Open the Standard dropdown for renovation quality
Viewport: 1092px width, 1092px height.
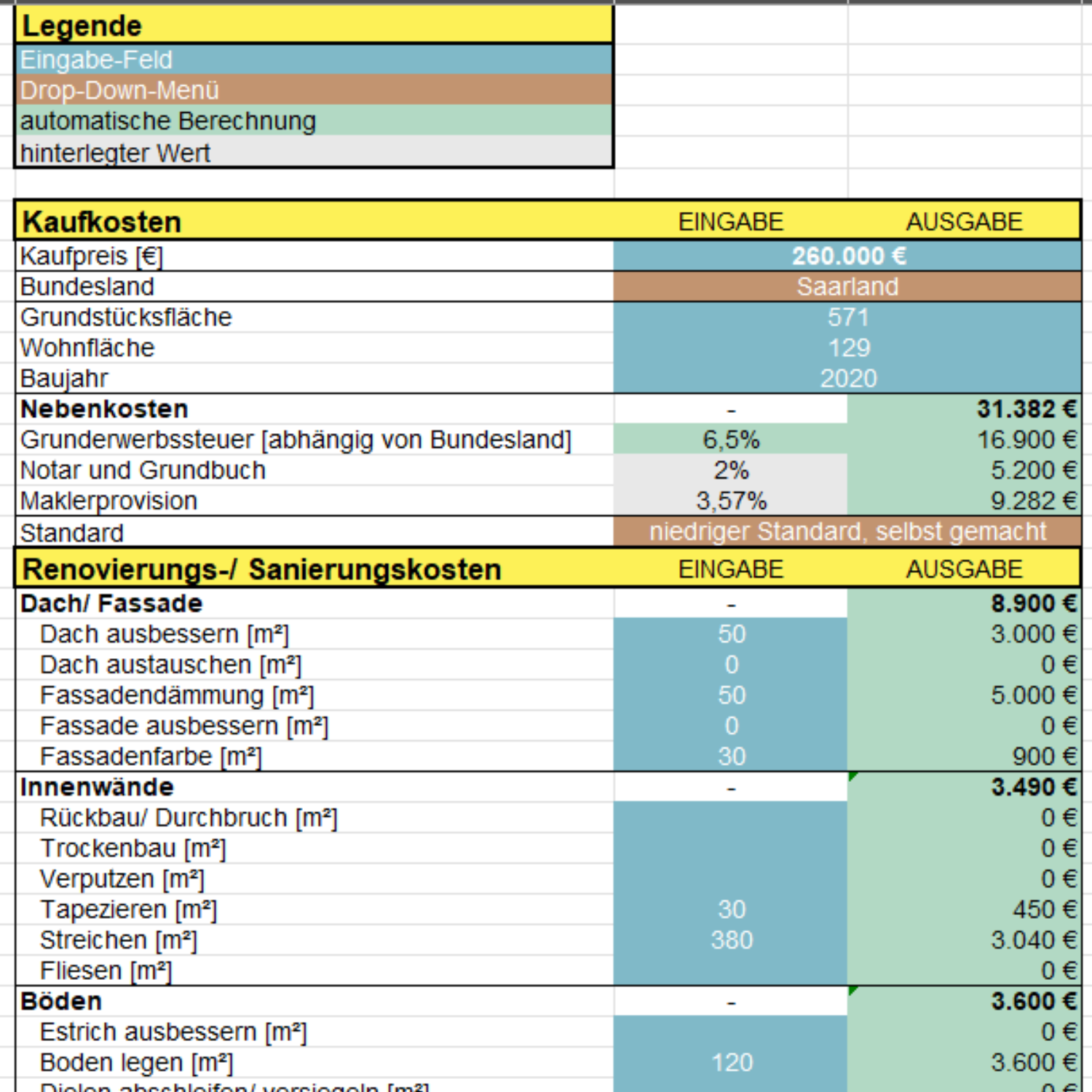[x=847, y=532]
